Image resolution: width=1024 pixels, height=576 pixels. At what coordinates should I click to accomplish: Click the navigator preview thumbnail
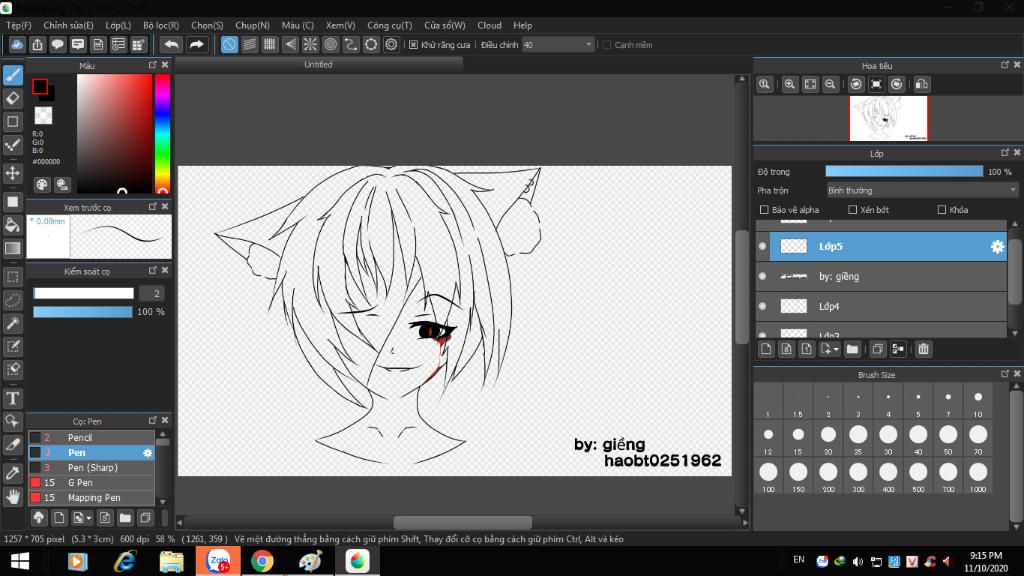(888, 118)
